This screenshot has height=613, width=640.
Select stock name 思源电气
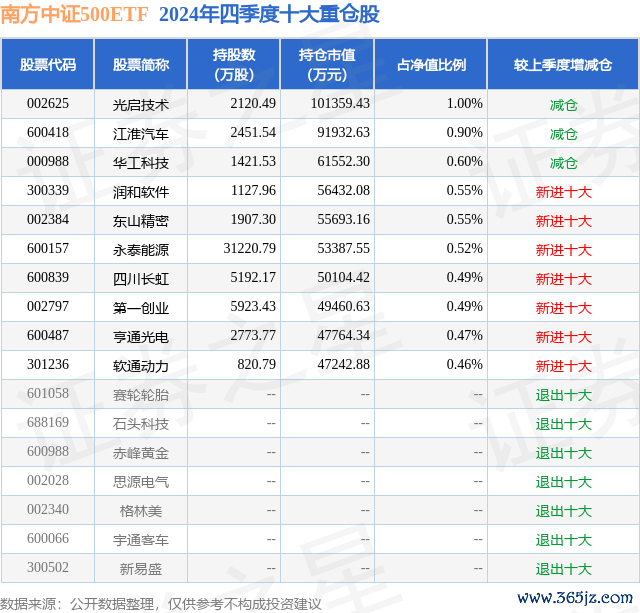141,482
